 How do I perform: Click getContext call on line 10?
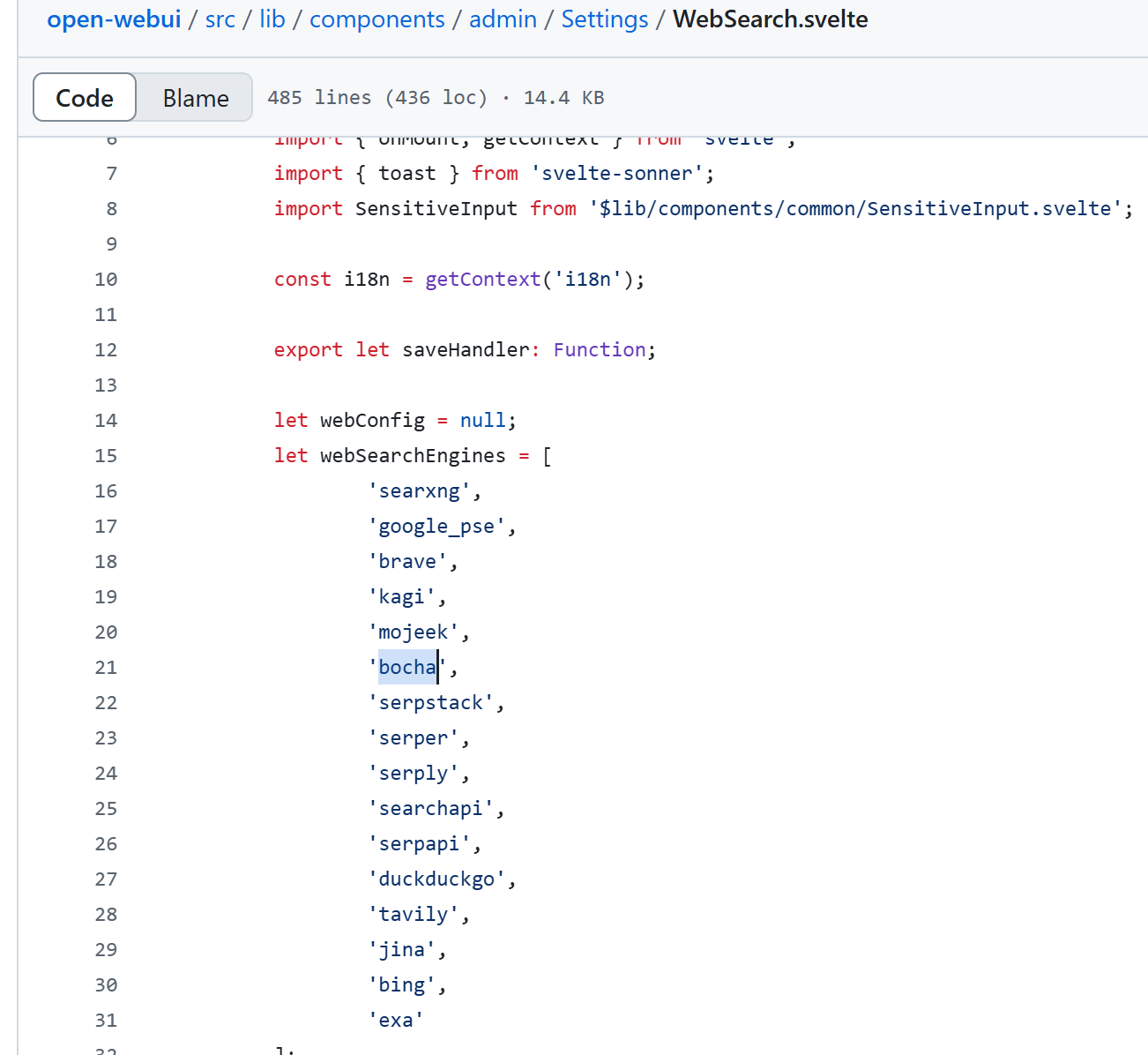tap(483, 280)
